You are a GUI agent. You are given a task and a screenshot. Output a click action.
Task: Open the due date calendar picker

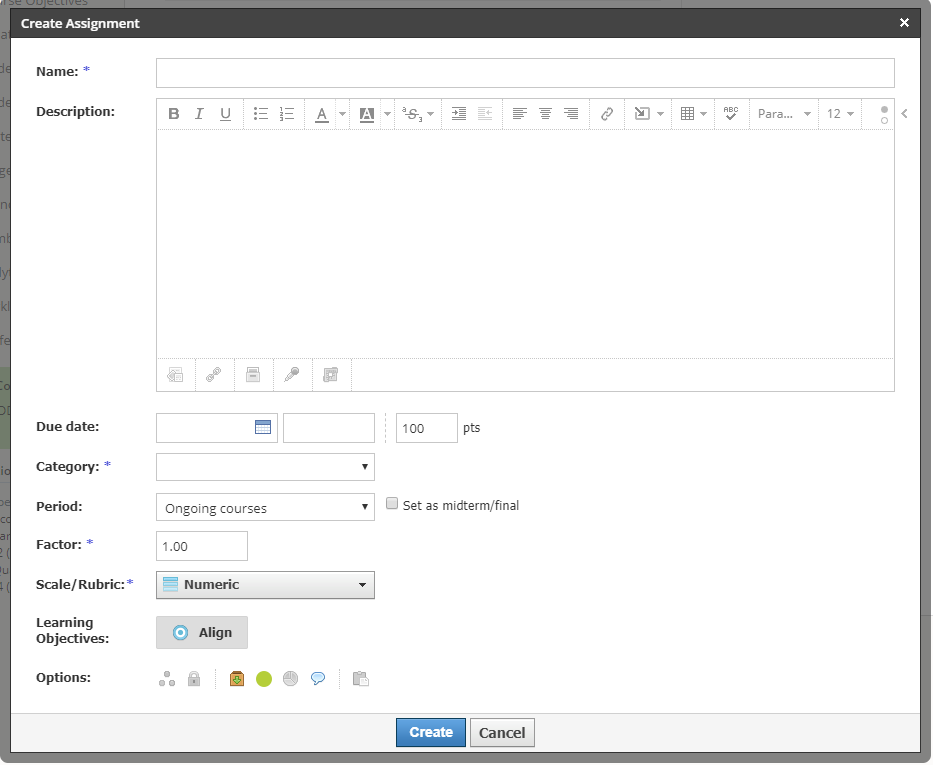[x=263, y=428]
